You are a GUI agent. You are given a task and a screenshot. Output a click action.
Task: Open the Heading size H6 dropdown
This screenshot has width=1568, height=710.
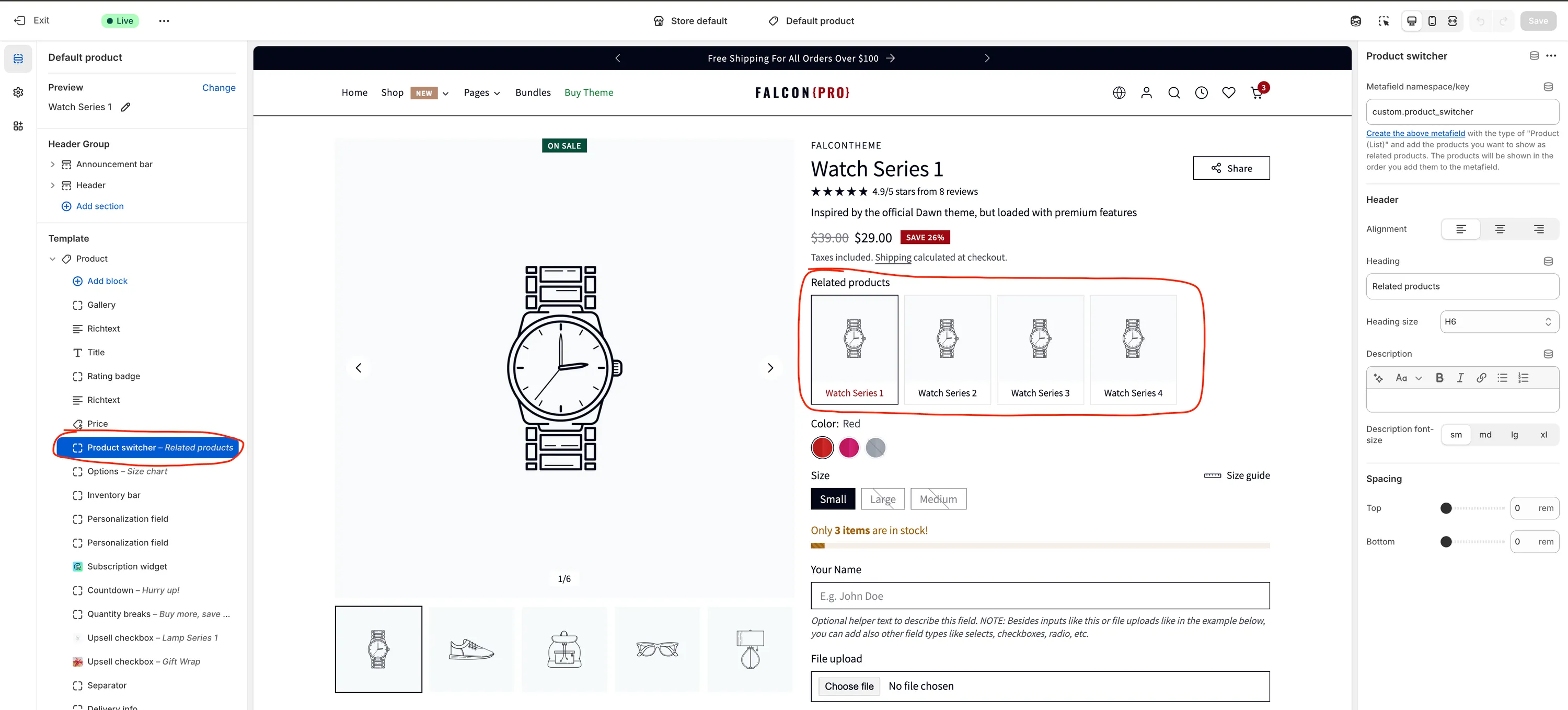click(1498, 322)
